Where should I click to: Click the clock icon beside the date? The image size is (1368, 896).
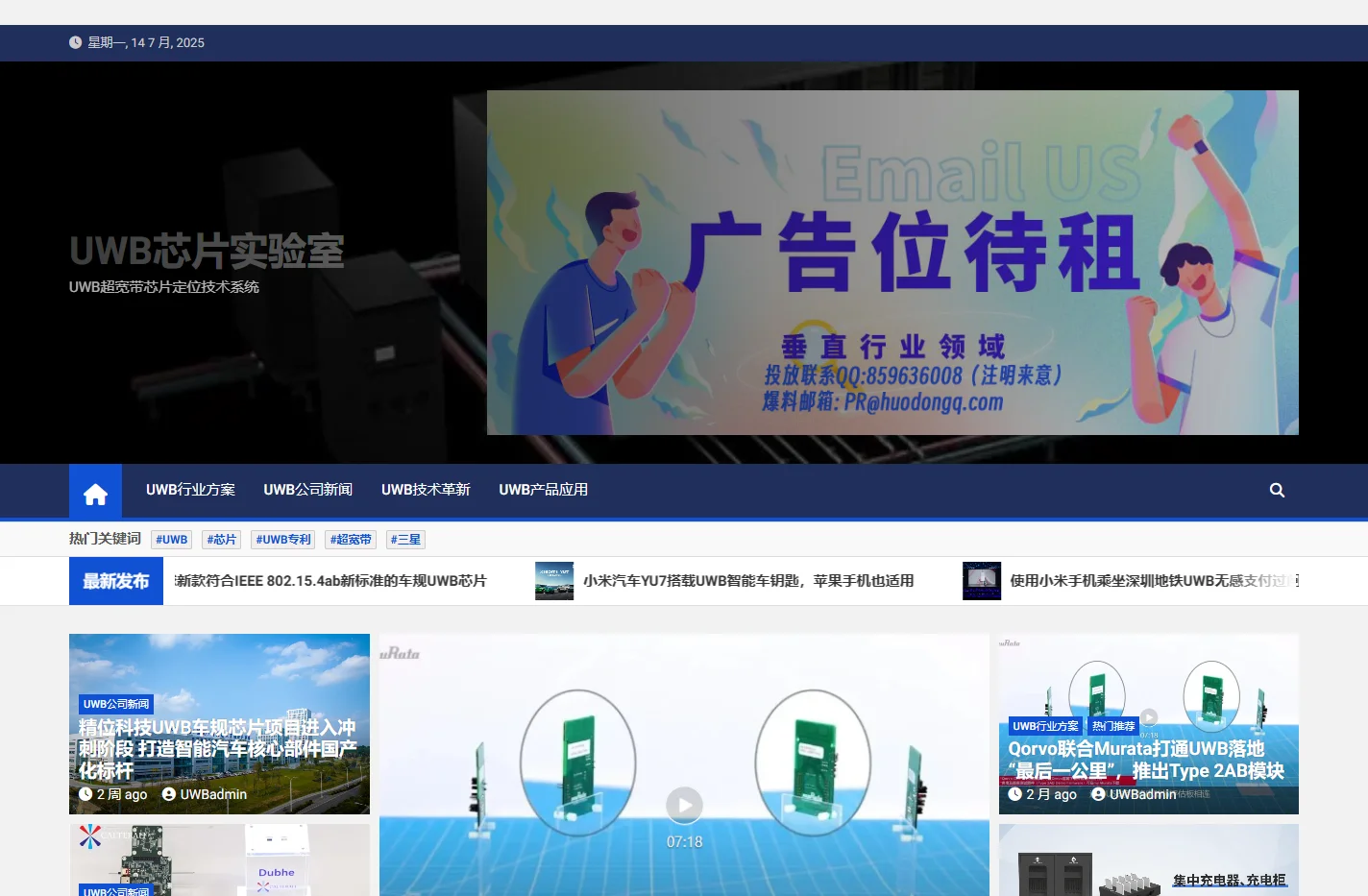(x=75, y=42)
